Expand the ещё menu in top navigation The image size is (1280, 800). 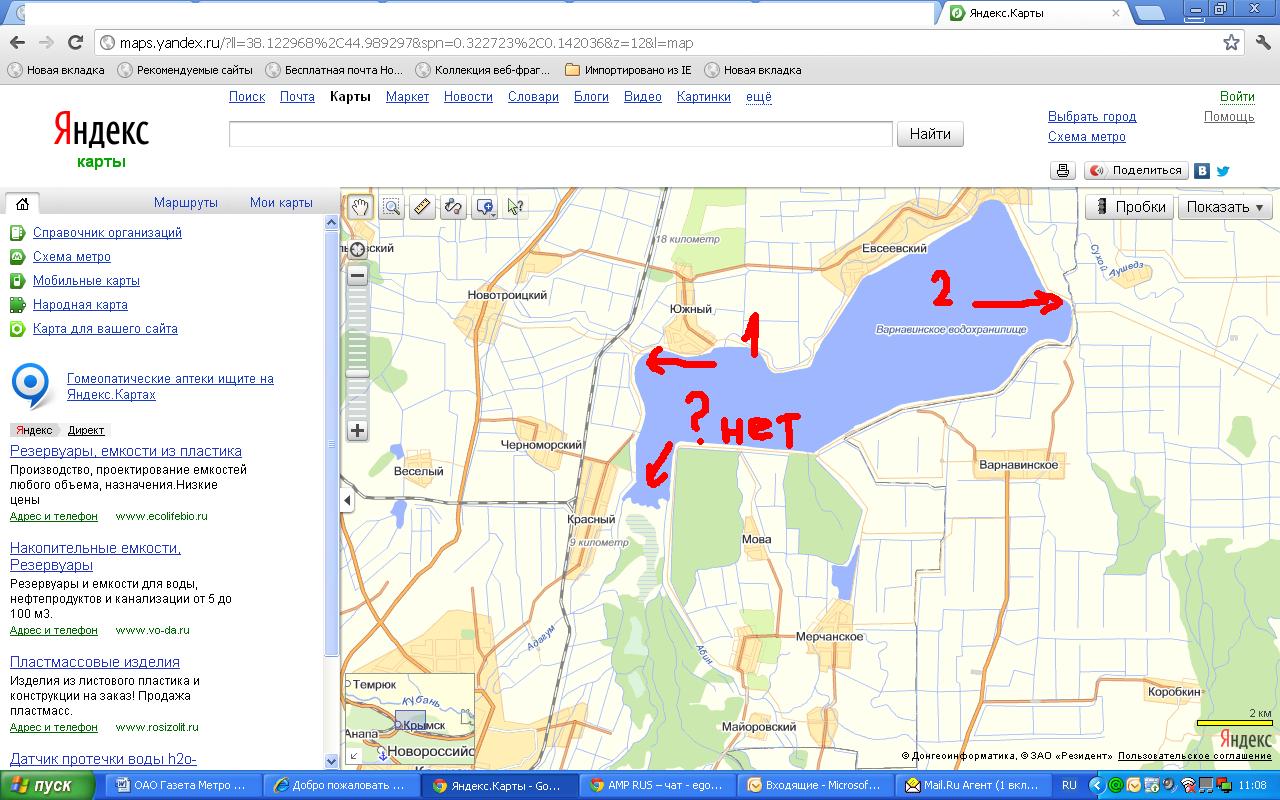point(759,97)
